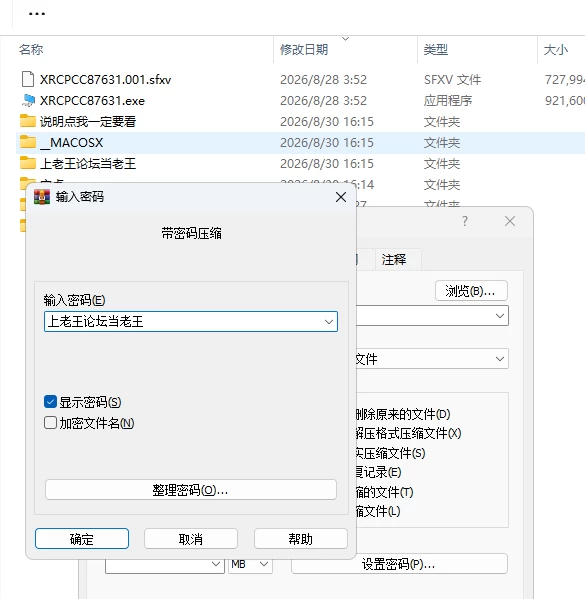Open the volume size dropdown left of MB
The height and width of the screenshot is (599, 585).
tap(216, 564)
